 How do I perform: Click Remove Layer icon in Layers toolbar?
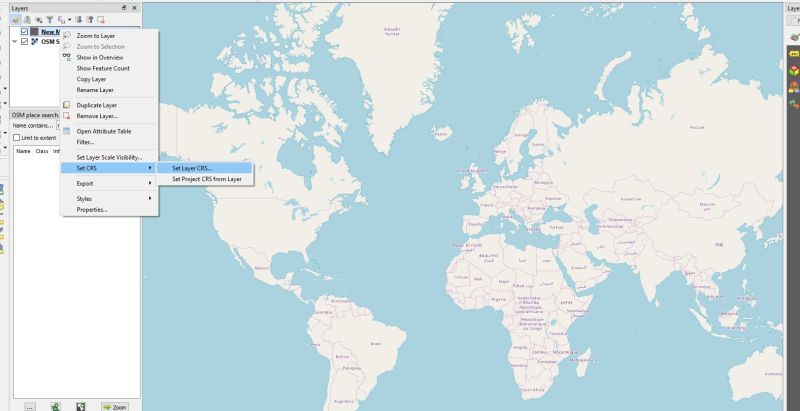click(101, 20)
